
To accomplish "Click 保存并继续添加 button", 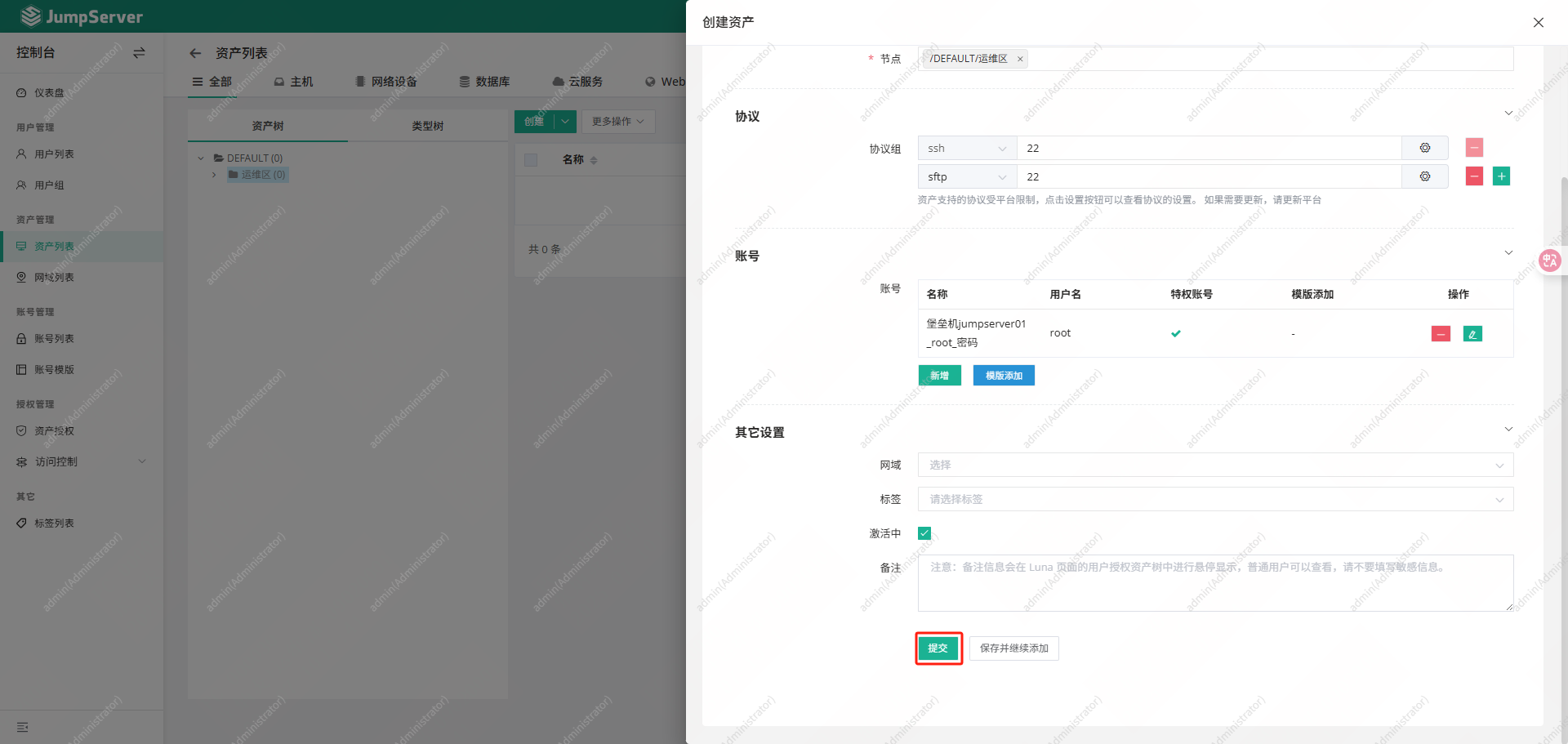I will pos(1014,648).
